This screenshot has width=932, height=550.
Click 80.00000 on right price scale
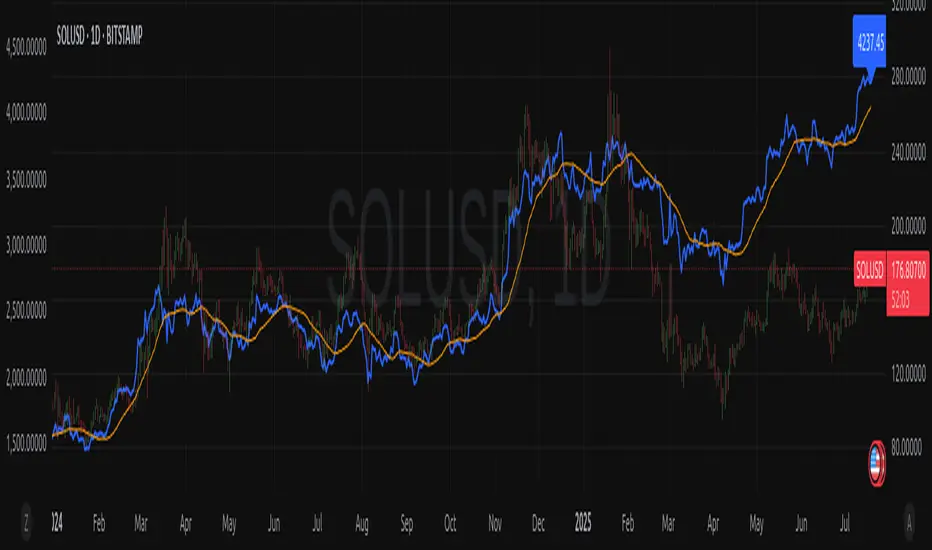(907, 447)
